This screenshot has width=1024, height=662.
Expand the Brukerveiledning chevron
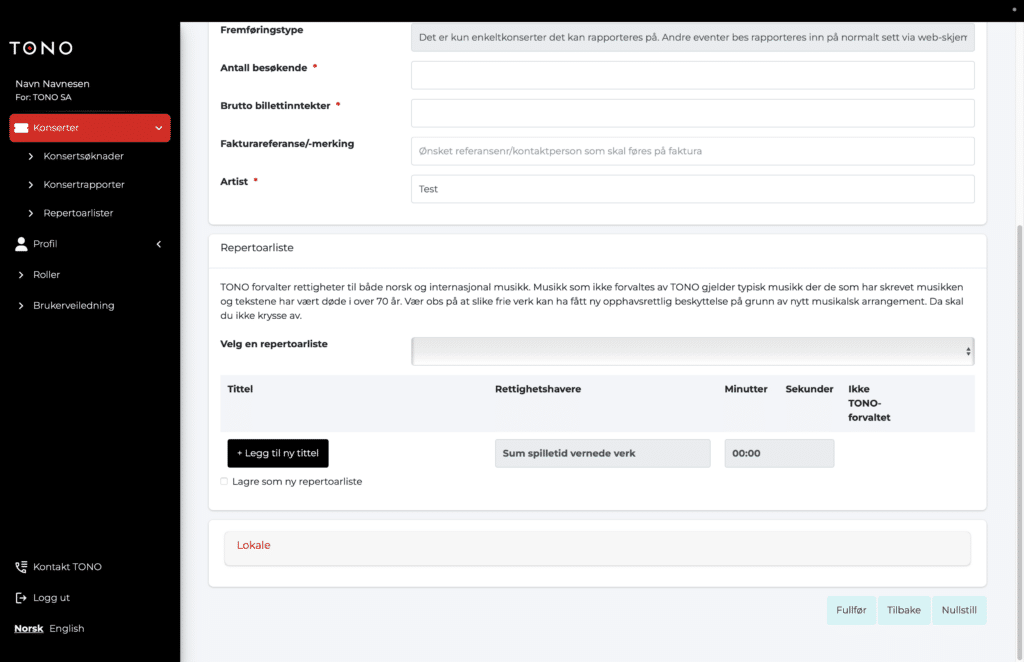pyautogui.click(x=21, y=306)
